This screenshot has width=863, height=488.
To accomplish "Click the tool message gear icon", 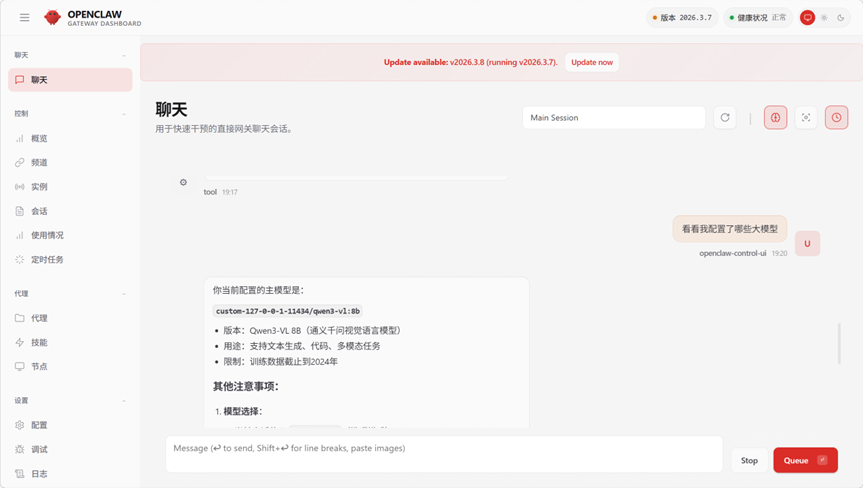I will point(183,182).
